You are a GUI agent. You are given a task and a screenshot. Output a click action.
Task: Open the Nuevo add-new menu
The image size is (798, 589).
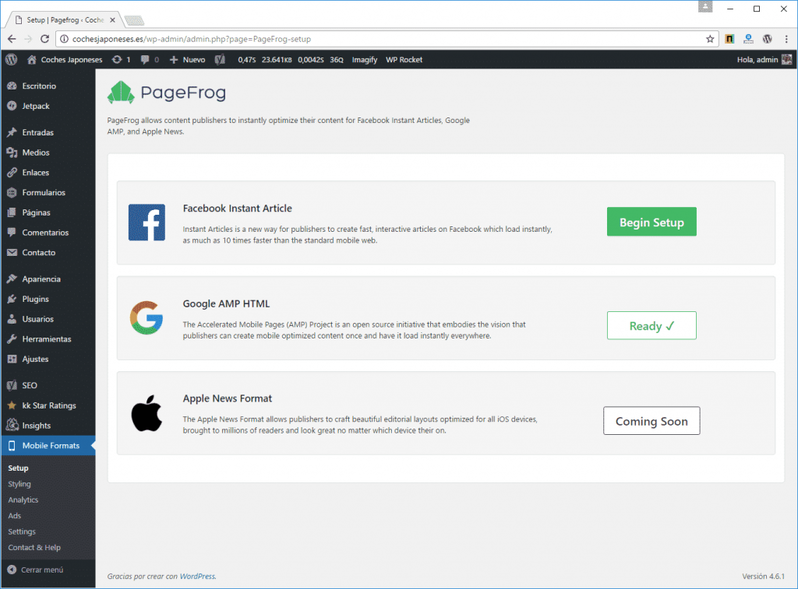coord(187,60)
